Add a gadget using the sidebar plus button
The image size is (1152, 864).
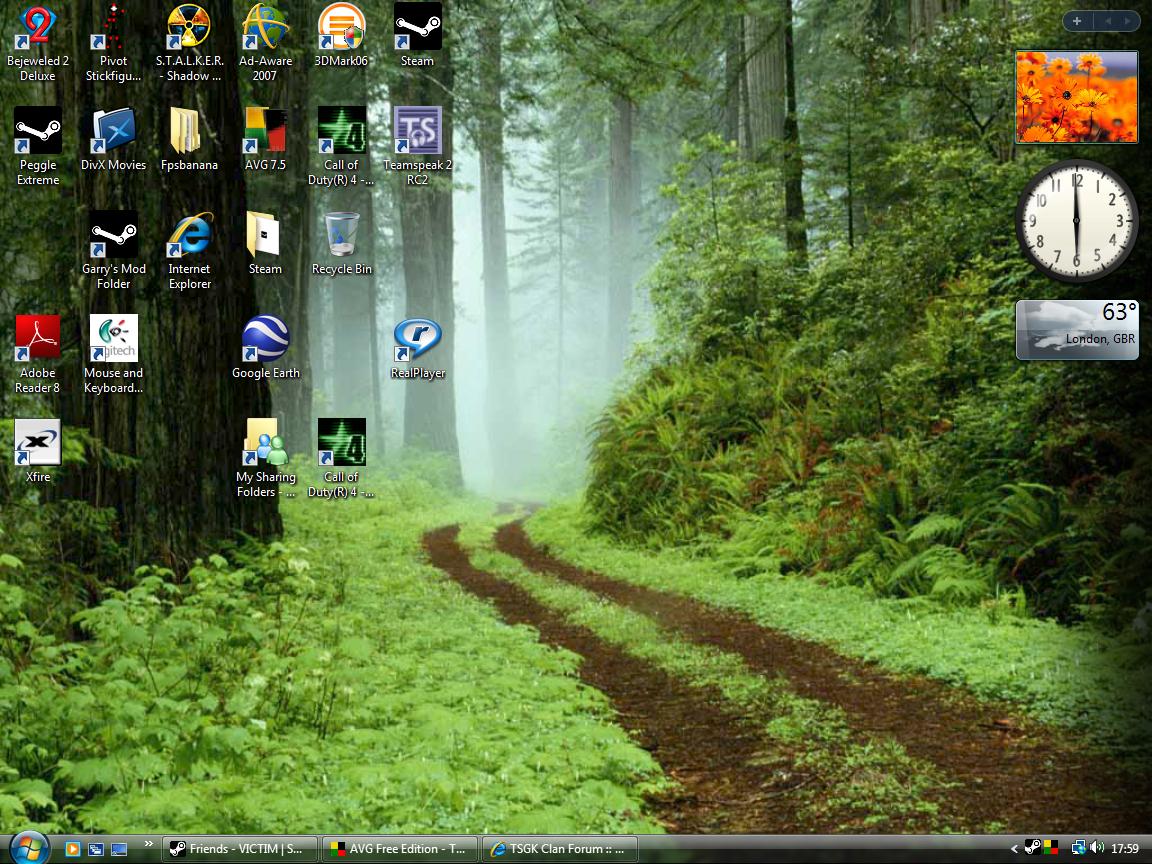1077,21
